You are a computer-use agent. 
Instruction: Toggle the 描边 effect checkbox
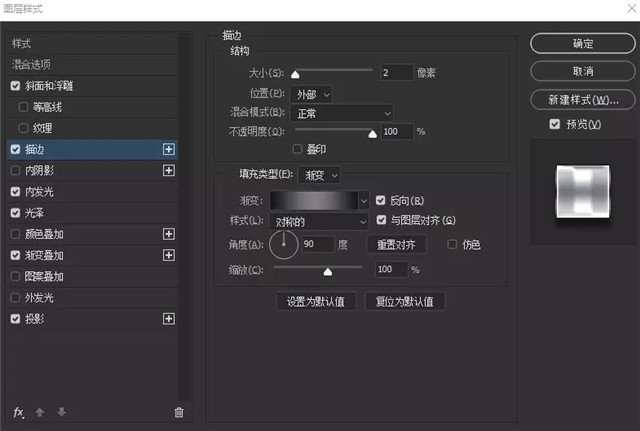tap(16, 149)
